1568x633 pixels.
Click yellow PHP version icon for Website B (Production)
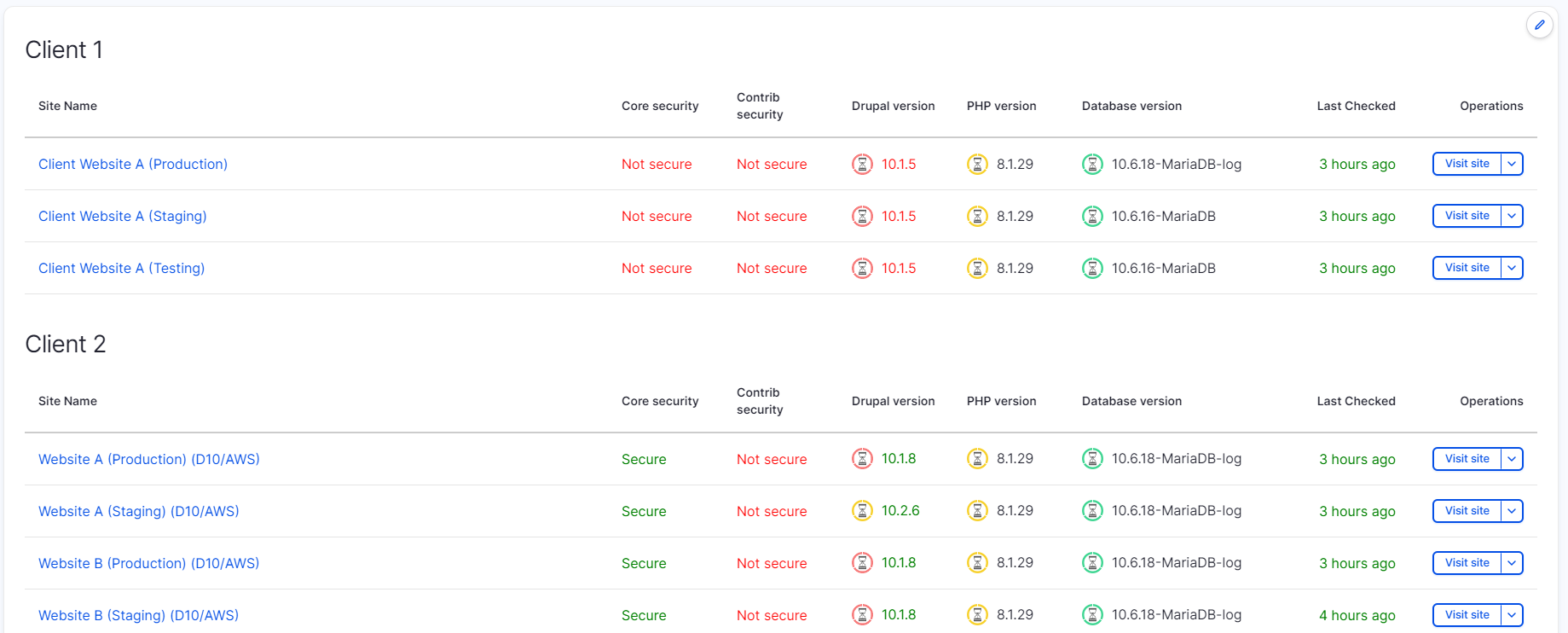pyautogui.click(x=977, y=563)
